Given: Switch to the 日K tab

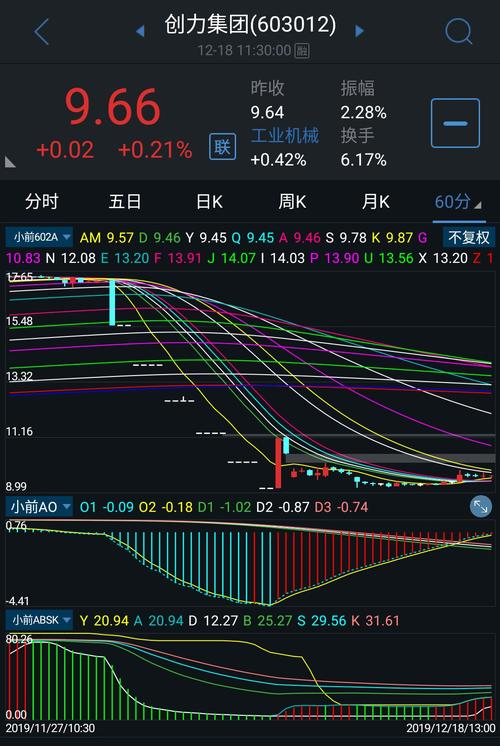Looking at the screenshot, I should click(x=209, y=202).
